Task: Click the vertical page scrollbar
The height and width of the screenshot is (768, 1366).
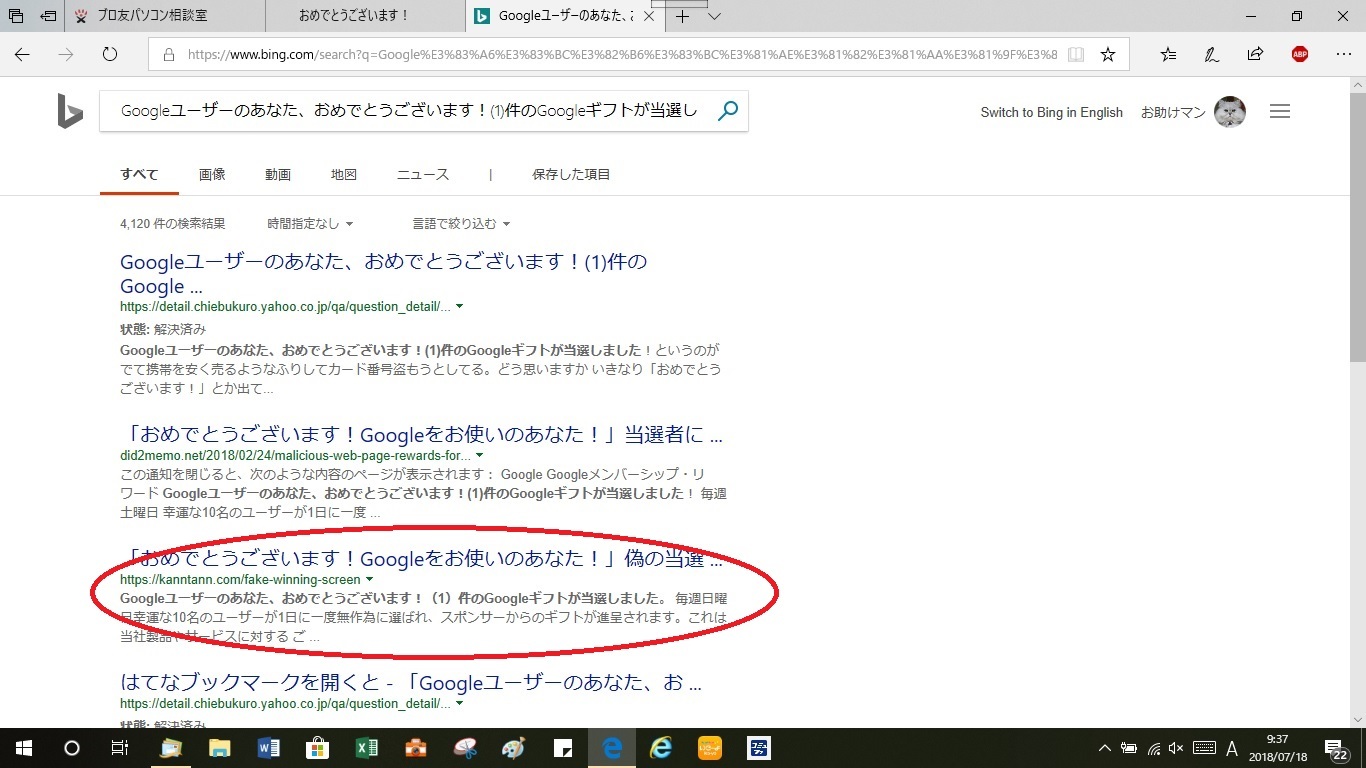Action: pyautogui.click(x=1357, y=228)
